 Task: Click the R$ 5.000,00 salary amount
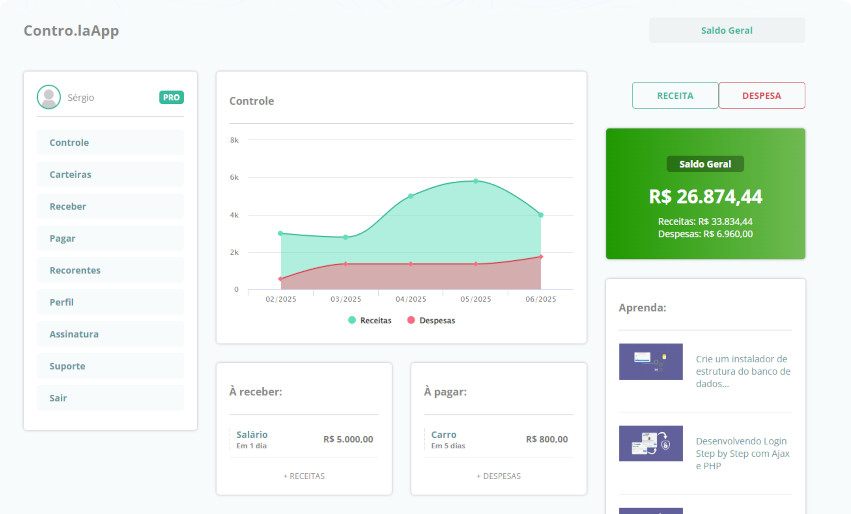tap(348, 439)
